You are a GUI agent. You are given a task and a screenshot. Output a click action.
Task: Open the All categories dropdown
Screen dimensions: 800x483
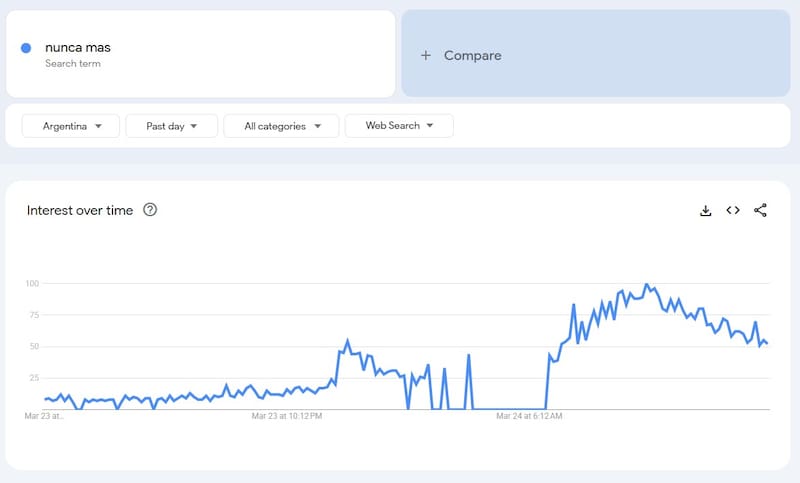pos(283,126)
